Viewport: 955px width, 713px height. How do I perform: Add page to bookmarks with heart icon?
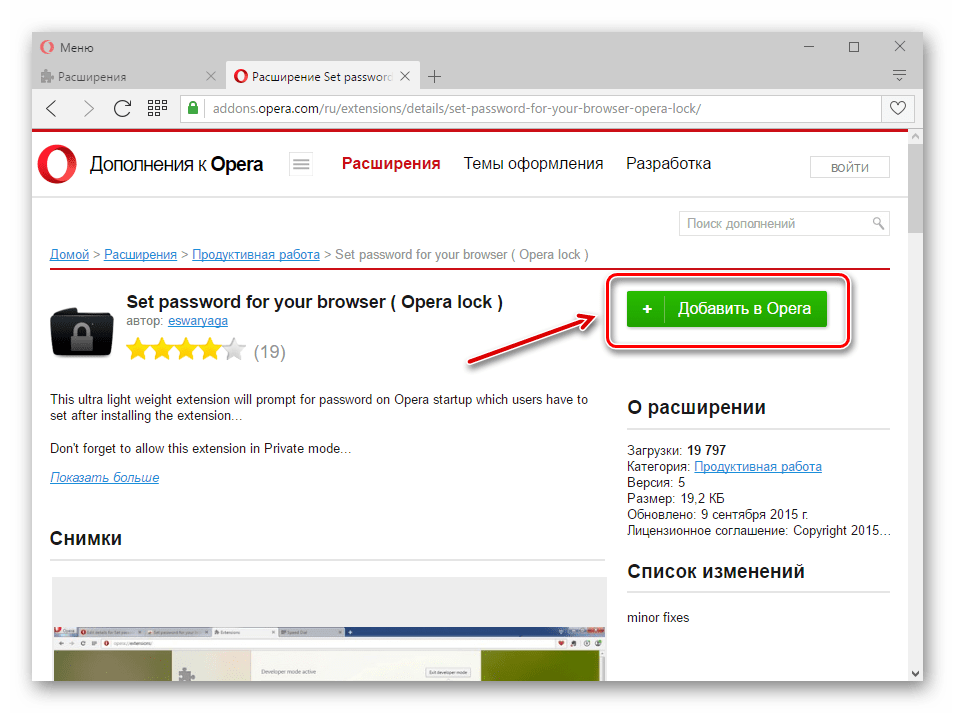pos(898,108)
